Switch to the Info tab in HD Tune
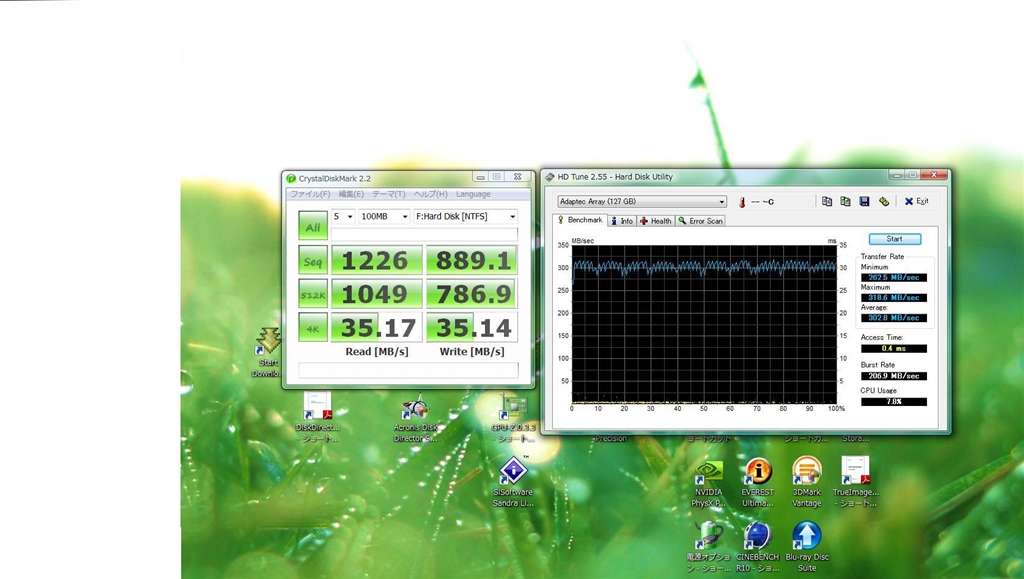Screen dimensions: 1024x579 622,221
